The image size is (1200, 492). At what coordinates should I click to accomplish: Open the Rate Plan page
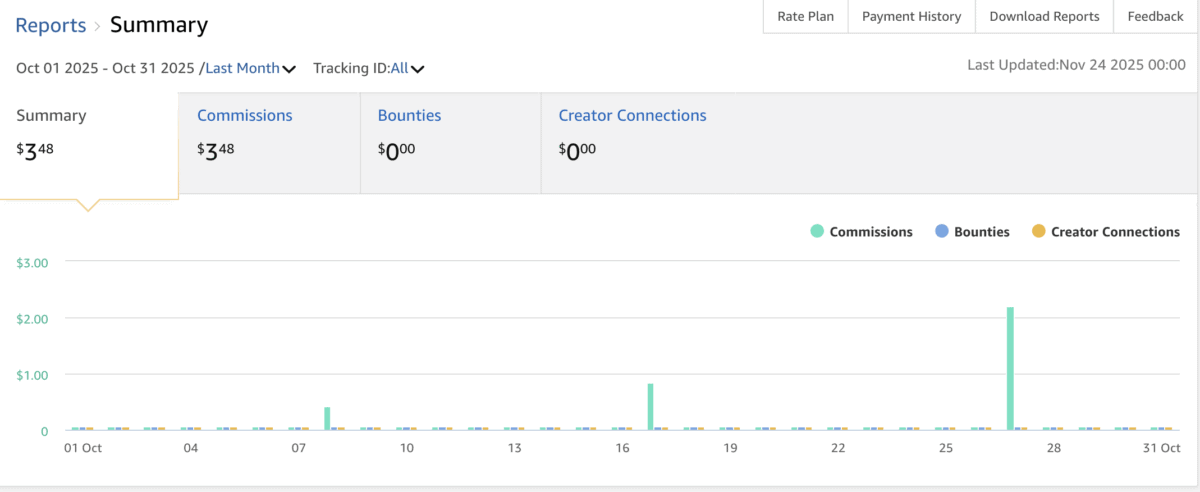click(805, 17)
